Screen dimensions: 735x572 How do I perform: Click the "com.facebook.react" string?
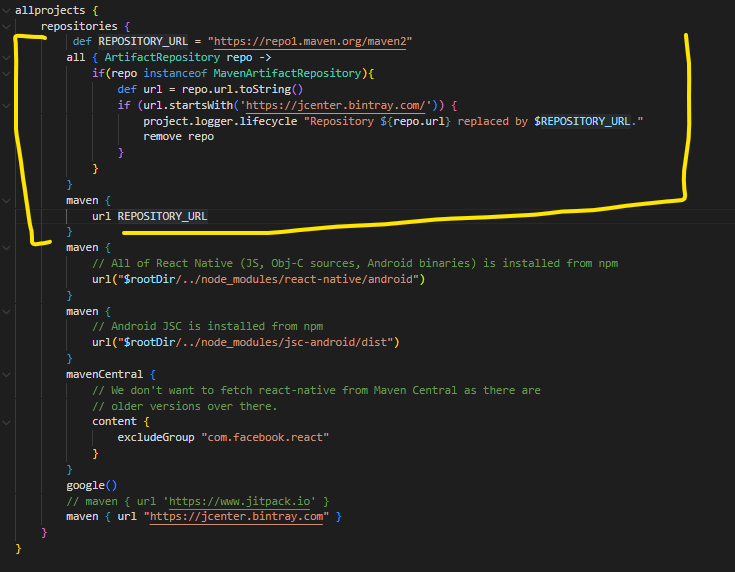tap(265, 437)
